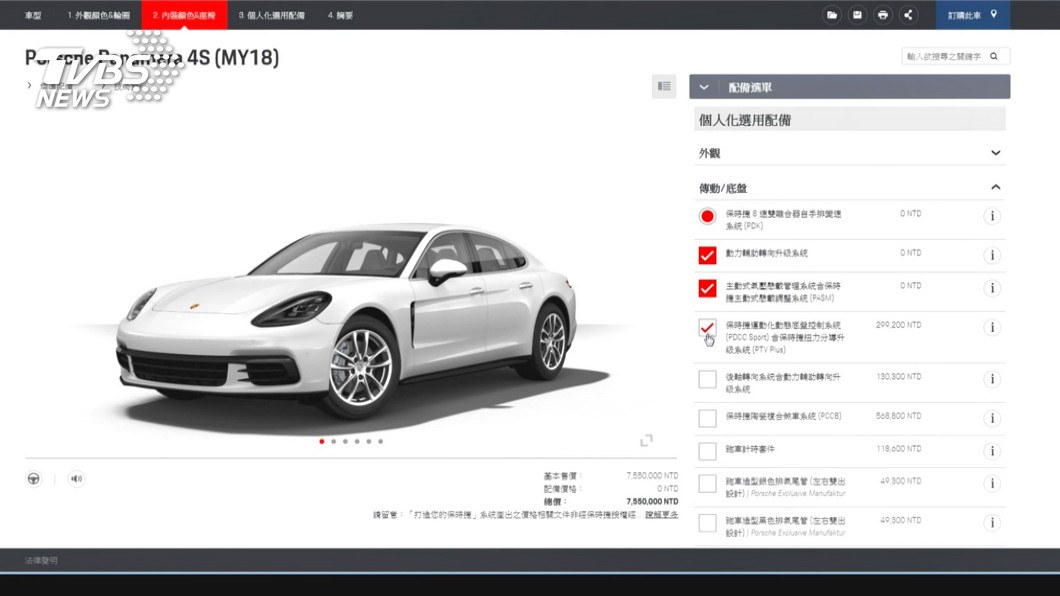
Task: Click the location pin on 訂購此車
Action: tap(994, 14)
